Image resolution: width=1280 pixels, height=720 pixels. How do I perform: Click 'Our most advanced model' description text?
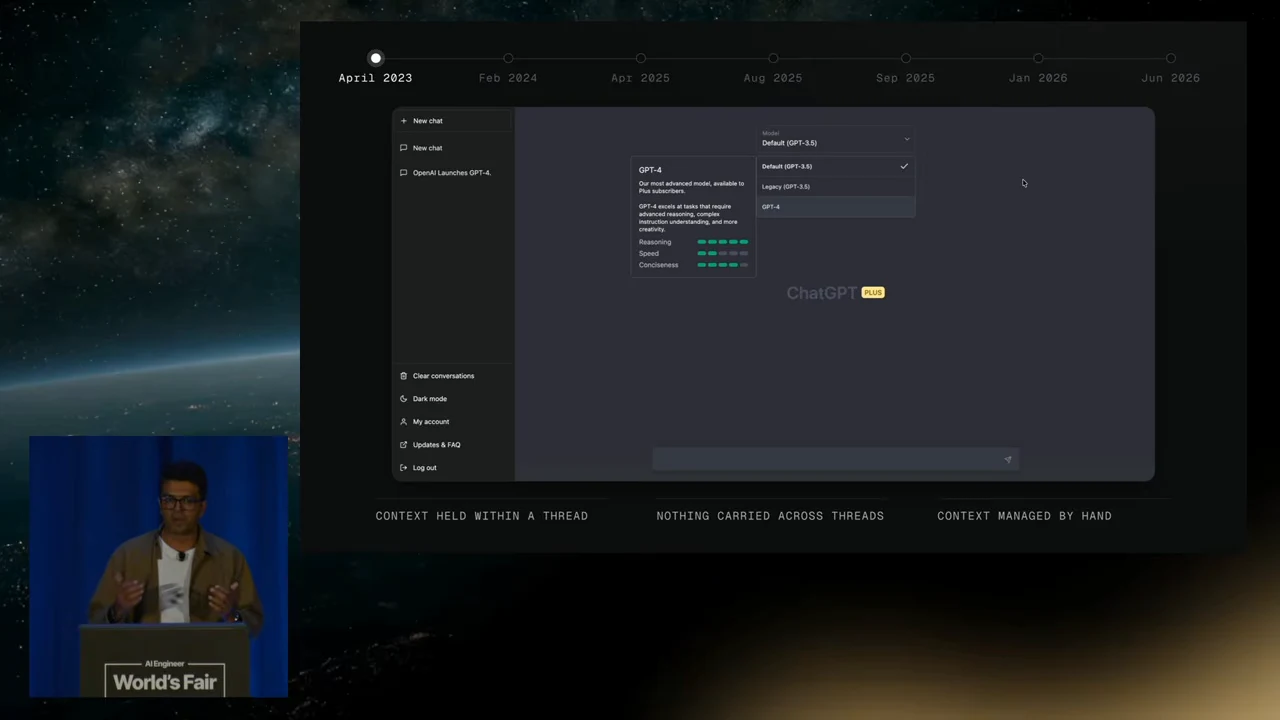tap(692, 187)
